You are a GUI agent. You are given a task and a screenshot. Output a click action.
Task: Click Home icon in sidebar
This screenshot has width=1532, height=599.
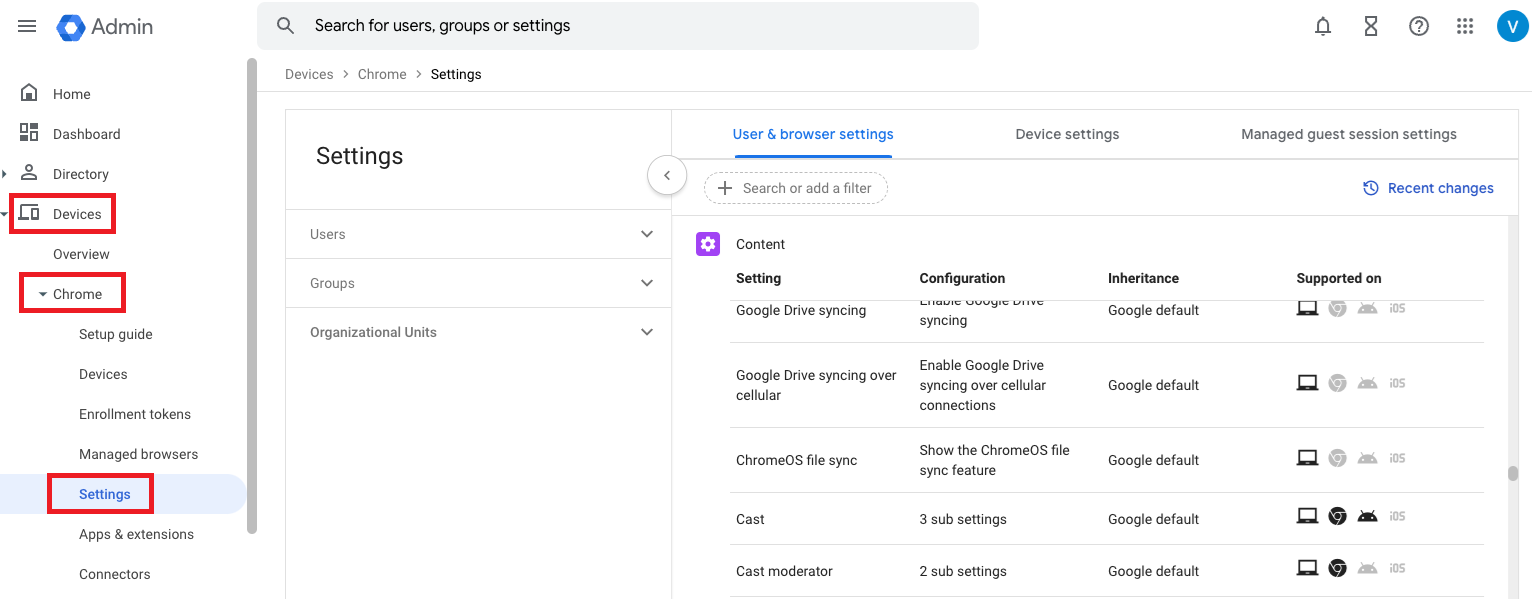[x=29, y=93]
